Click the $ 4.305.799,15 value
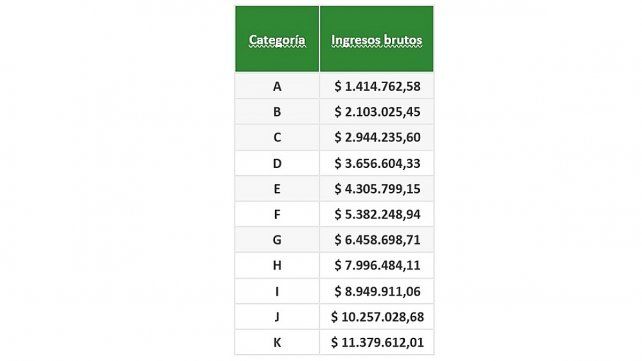Screen dimensions: 642x361 377,189
